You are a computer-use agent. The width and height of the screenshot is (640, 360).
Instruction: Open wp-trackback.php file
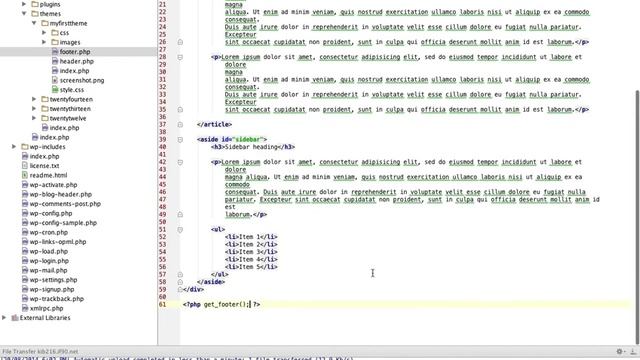tap(56, 299)
